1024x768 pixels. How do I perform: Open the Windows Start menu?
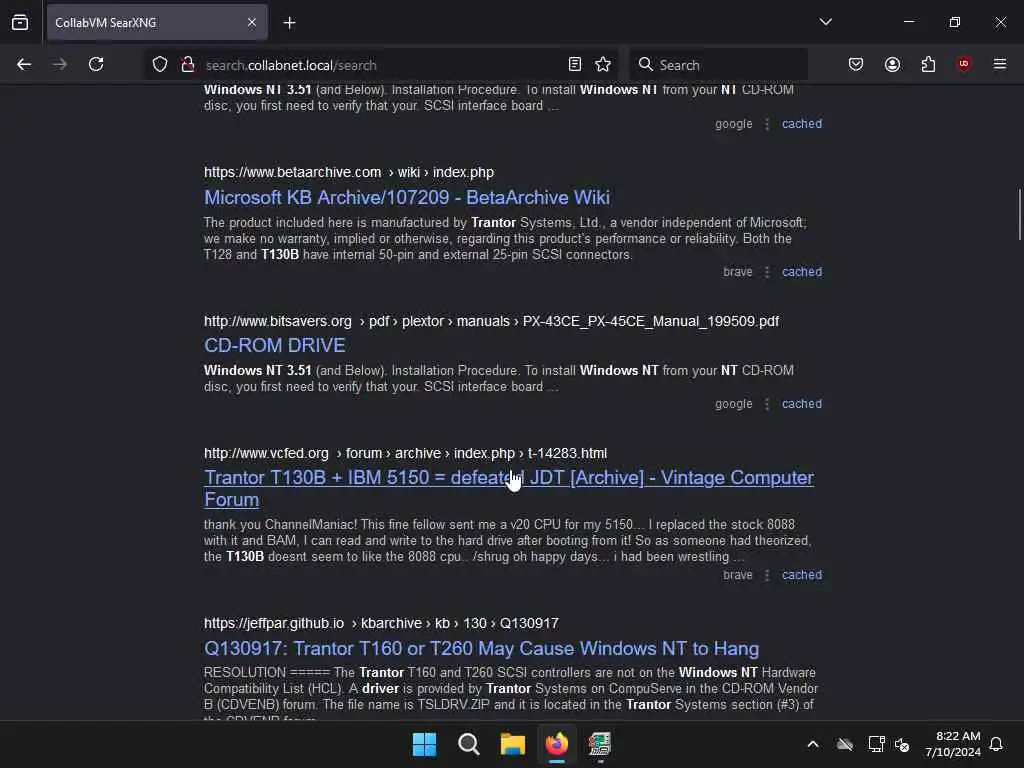click(x=424, y=744)
